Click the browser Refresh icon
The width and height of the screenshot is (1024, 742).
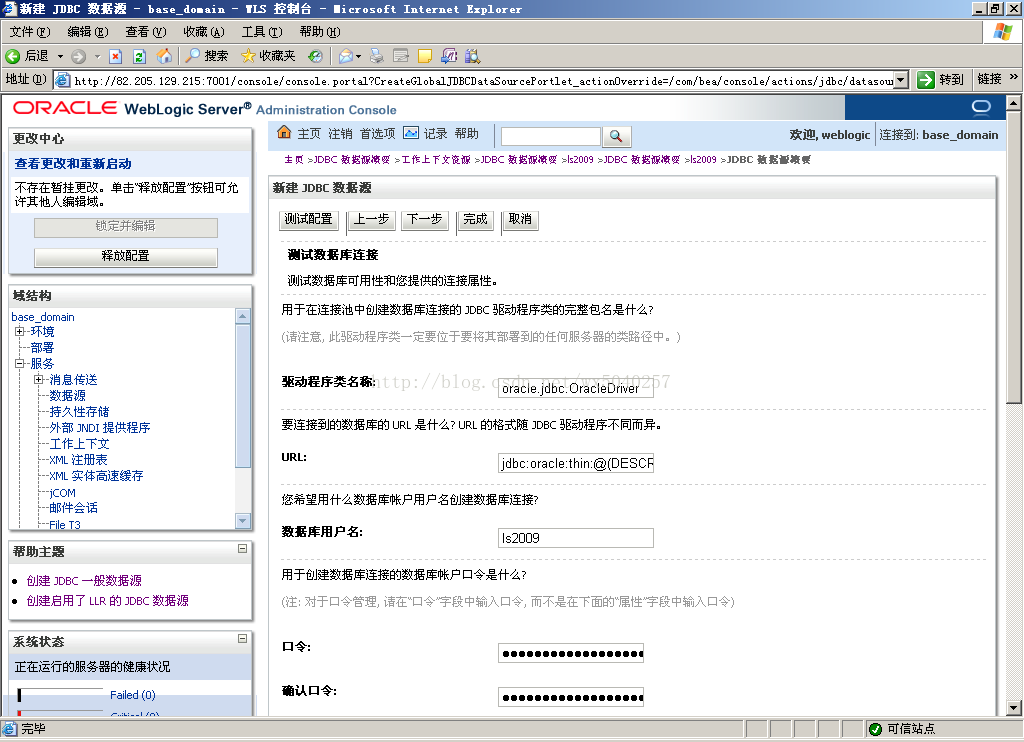tap(140, 56)
